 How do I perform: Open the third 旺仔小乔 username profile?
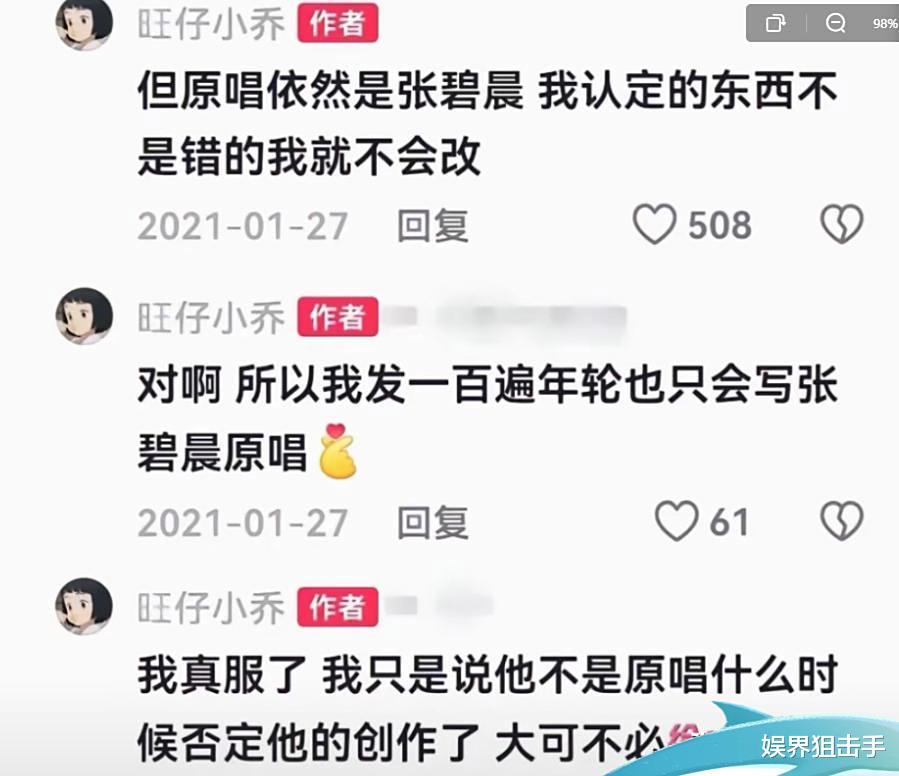pos(211,607)
